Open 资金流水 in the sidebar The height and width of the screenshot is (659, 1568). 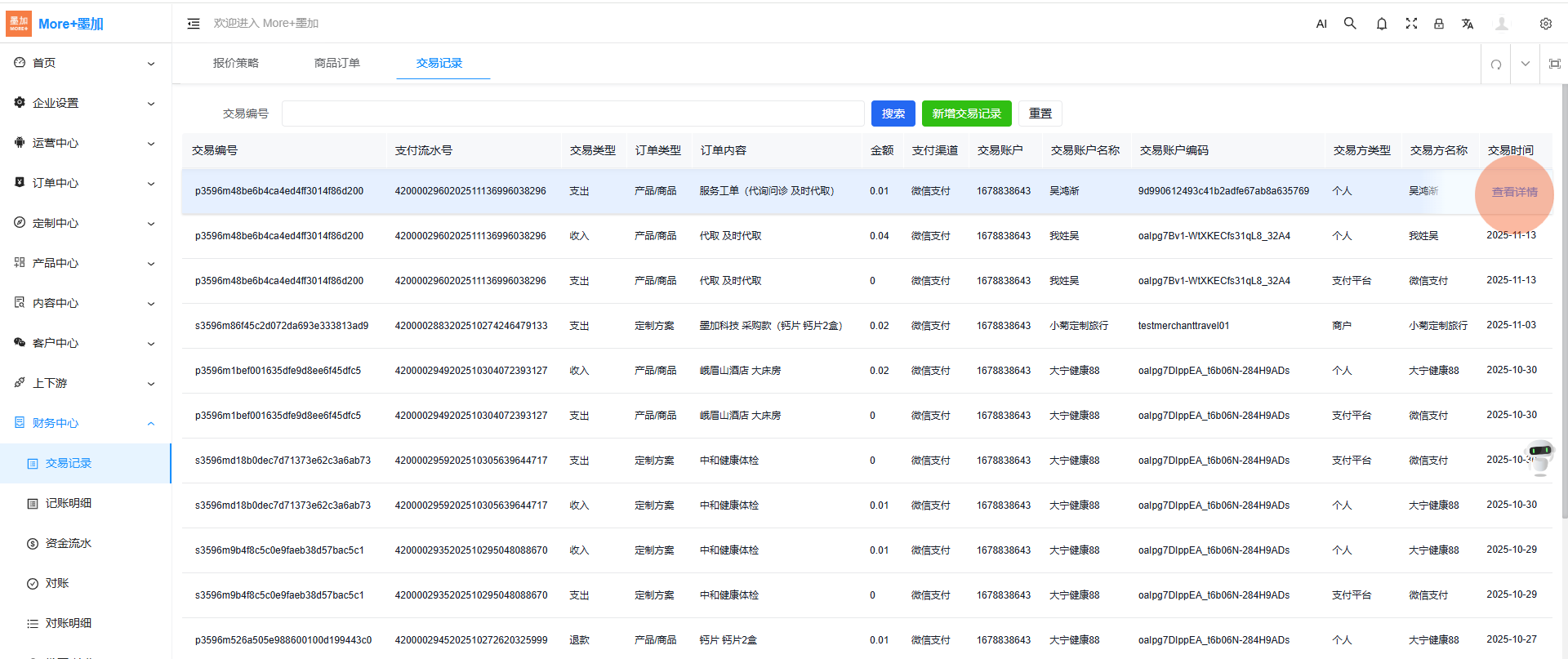[69, 543]
